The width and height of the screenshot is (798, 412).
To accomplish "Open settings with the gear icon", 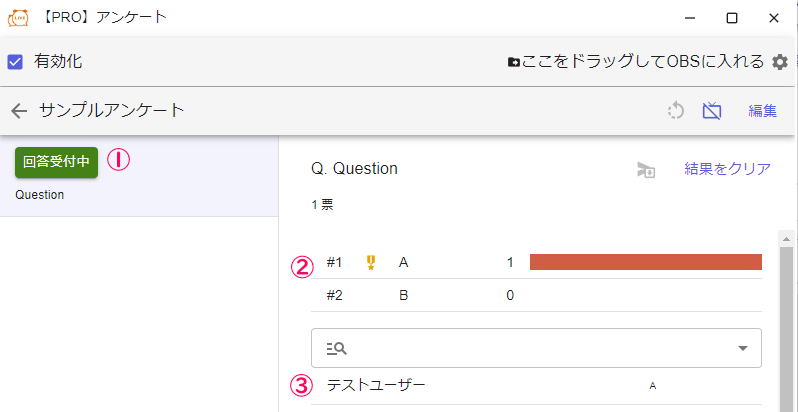I will 780,62.
